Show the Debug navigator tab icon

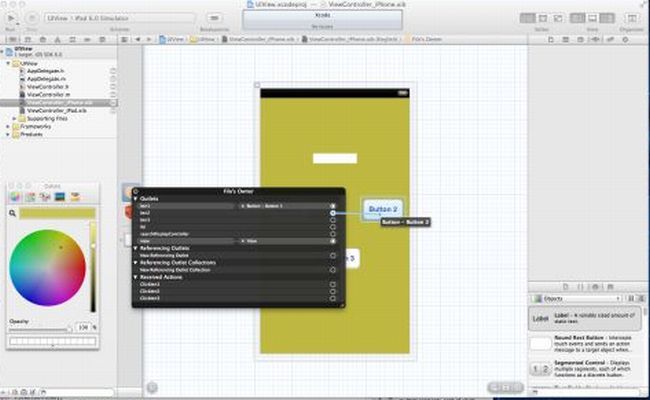(73, 40)
